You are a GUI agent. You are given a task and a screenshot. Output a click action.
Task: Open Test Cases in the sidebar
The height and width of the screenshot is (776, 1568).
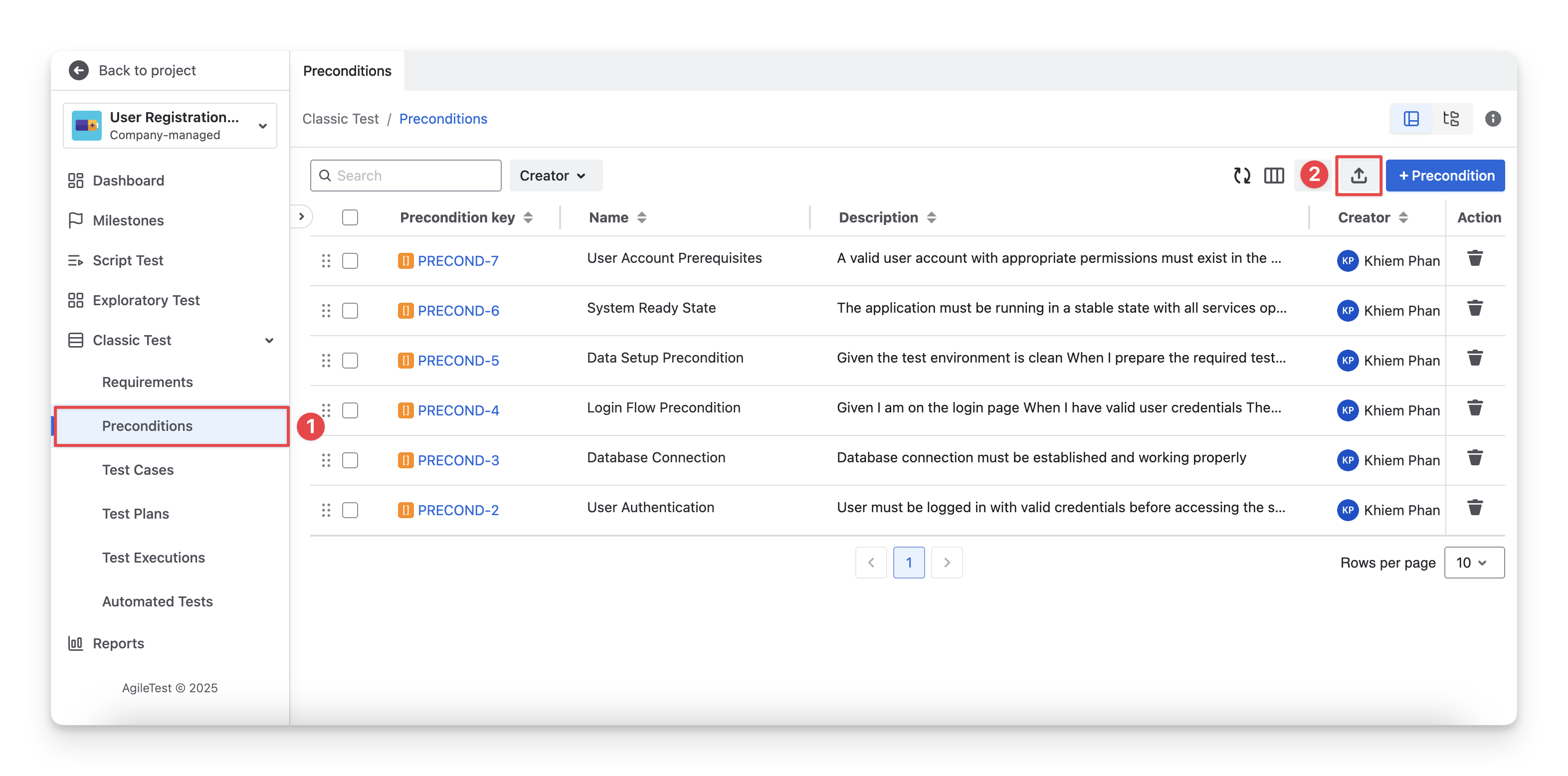point(138,470)
